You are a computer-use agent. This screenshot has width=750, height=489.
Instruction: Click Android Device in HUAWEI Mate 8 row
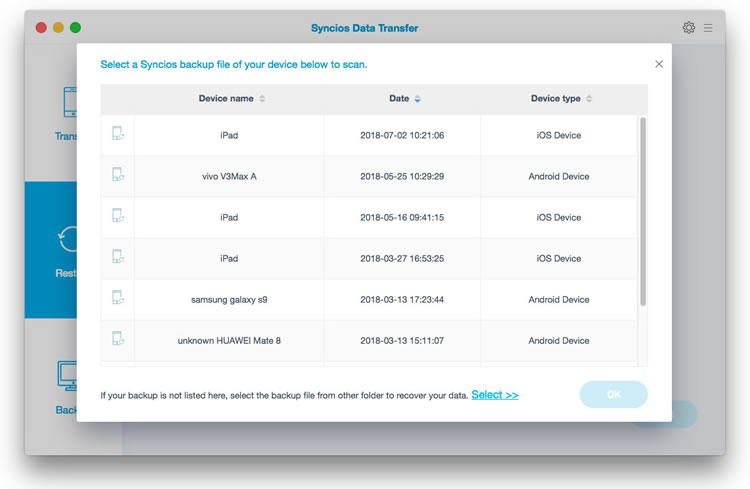click(559, 341)
